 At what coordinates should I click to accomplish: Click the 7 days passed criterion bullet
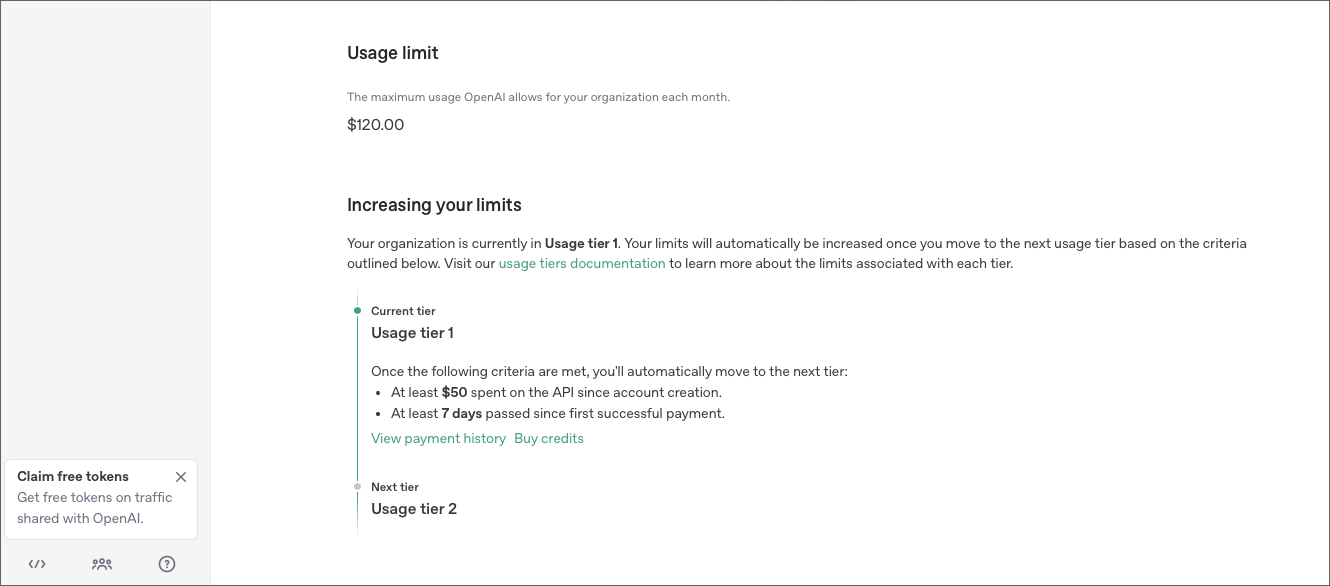coord(557,414)
